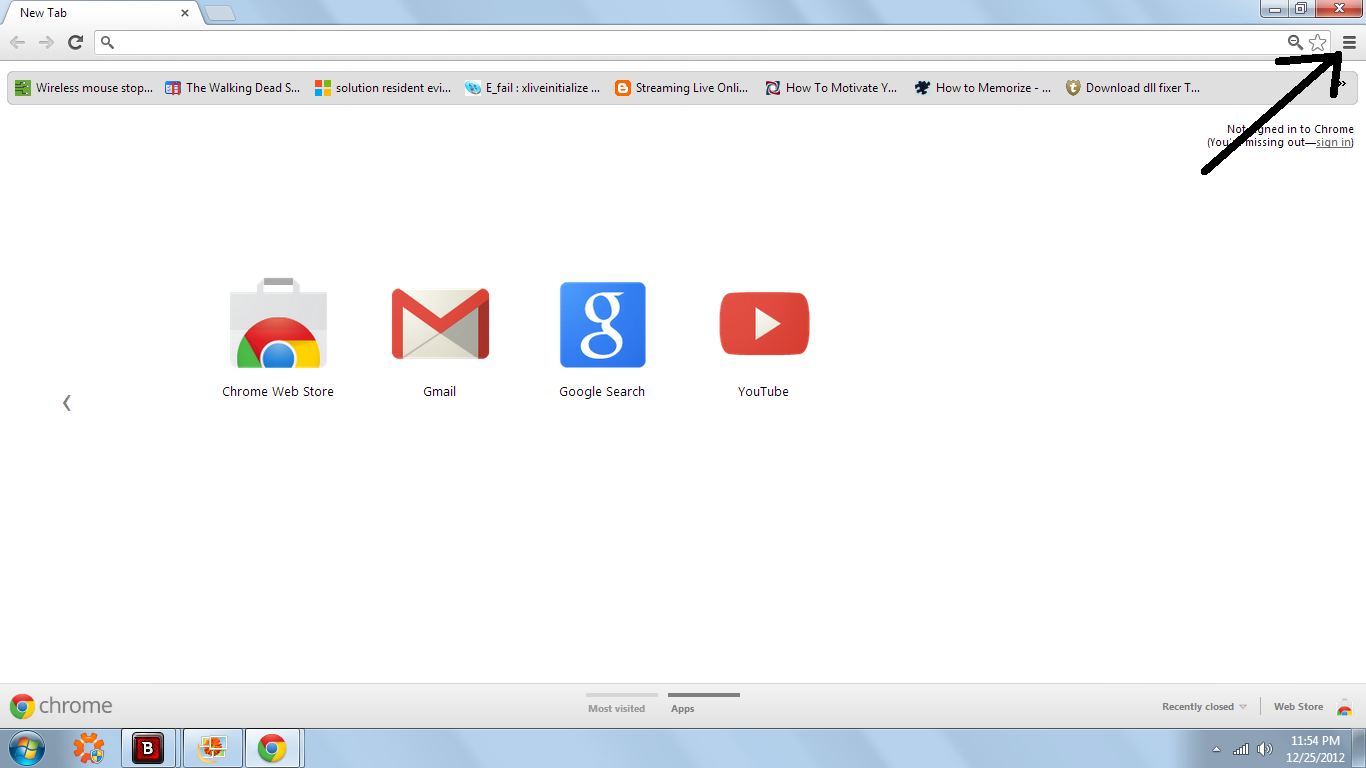Click the orange gear taskbar icon

pyautogui.click(x=89, y=748)
